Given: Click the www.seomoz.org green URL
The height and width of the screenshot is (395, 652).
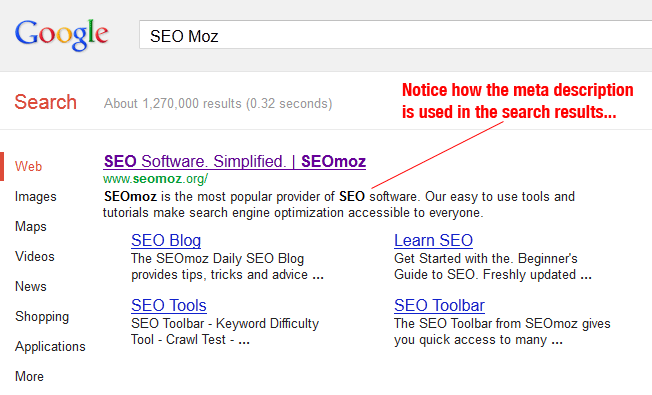Looking at the screenshot, I should tap(156, 179).
